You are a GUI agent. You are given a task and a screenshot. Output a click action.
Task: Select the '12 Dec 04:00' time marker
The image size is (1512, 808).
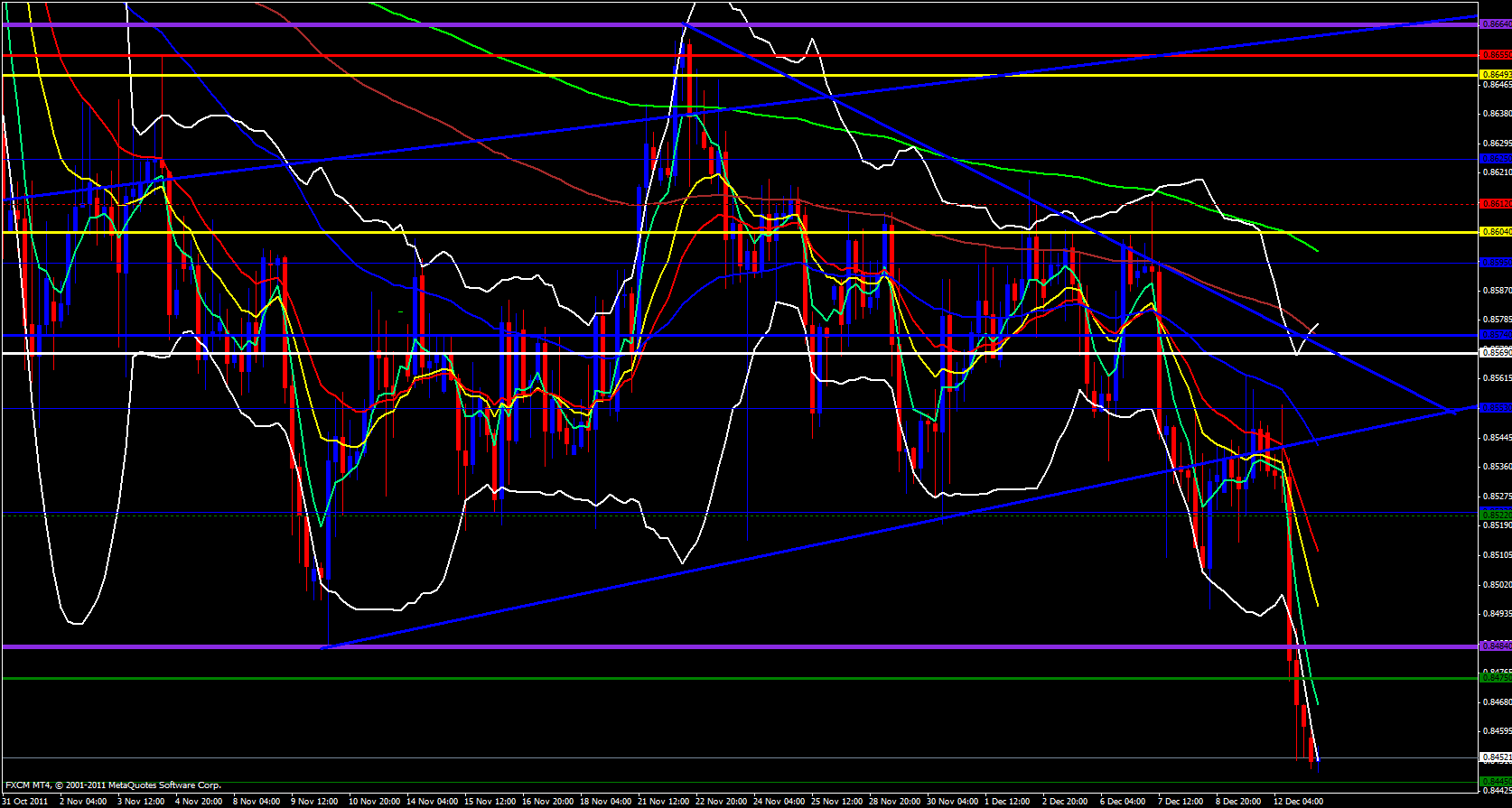point(1298,801)
